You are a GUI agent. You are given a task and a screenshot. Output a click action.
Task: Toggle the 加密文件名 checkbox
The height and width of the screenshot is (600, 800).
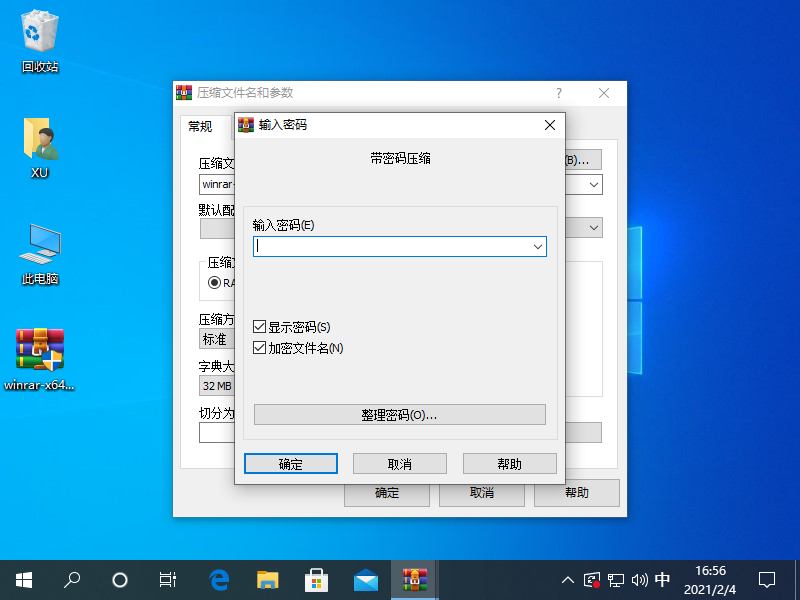[x=260, y=348]
